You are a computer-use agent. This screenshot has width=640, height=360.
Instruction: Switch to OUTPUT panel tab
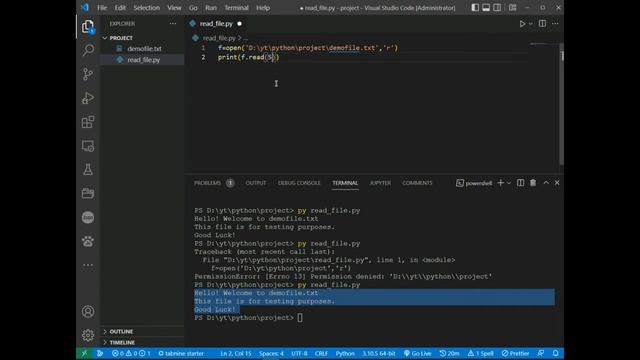[x=256, y=183]
